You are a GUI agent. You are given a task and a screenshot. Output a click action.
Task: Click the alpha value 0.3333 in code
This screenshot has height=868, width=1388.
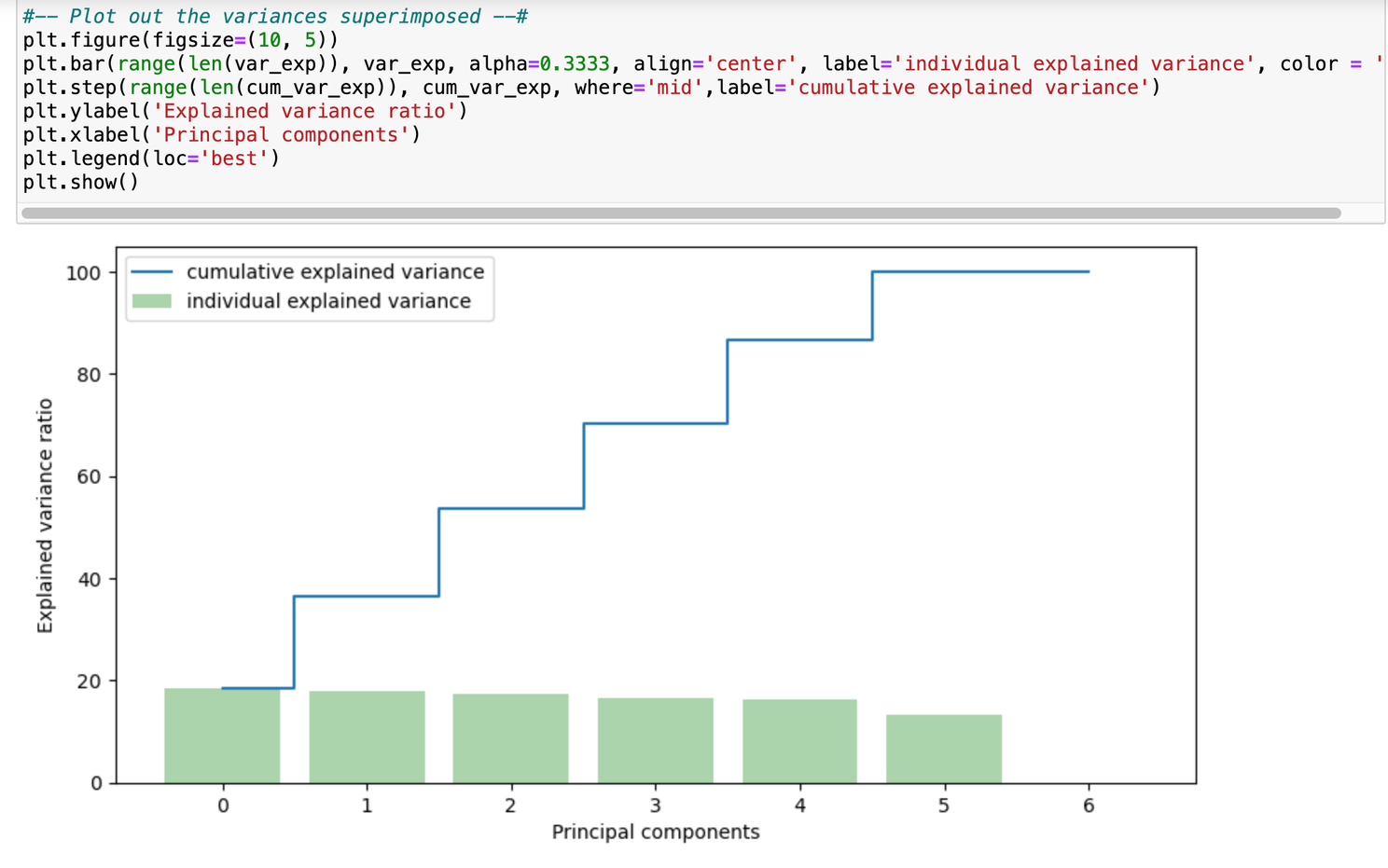point(575,63)
